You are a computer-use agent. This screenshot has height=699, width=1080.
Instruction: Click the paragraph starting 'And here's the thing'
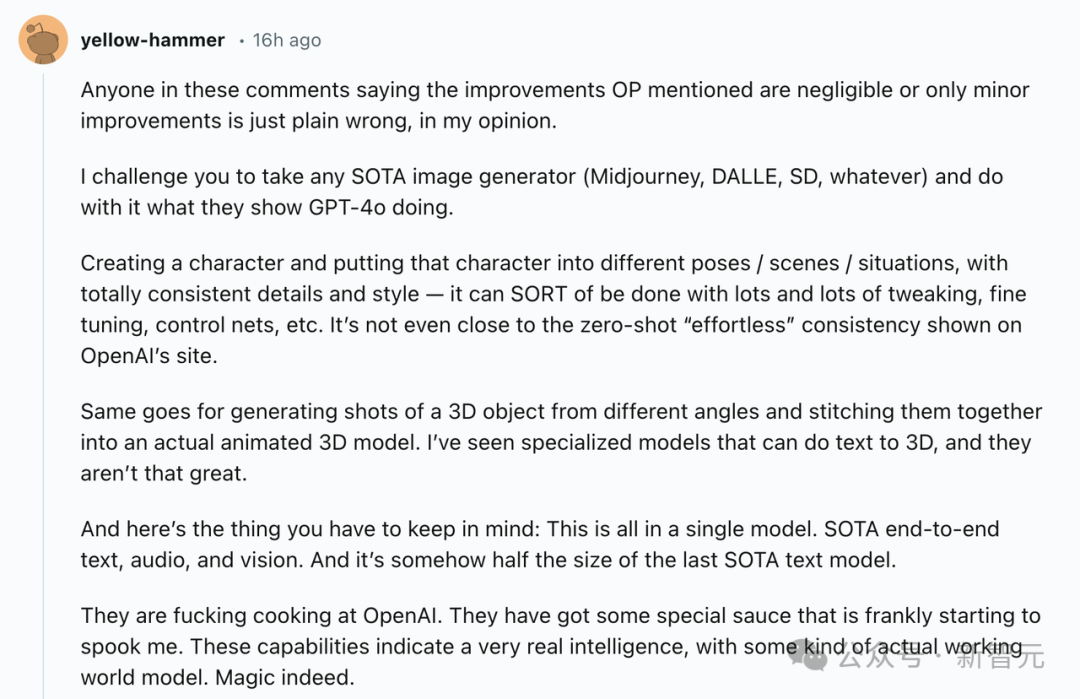539,544
